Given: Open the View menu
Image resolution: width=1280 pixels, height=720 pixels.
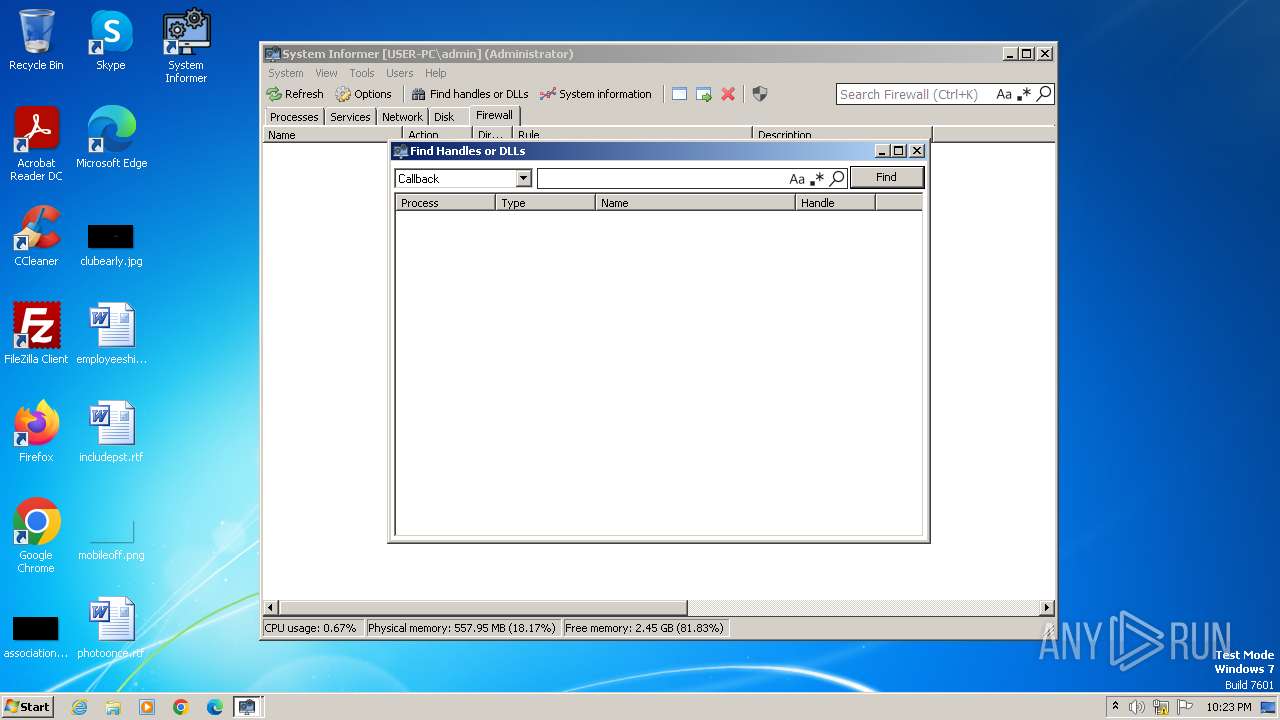Looking at the screenshot, I should (x=326, y=73).
